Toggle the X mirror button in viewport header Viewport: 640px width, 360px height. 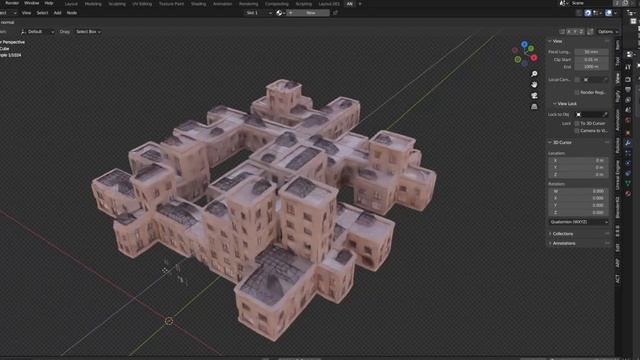[569, 32]
